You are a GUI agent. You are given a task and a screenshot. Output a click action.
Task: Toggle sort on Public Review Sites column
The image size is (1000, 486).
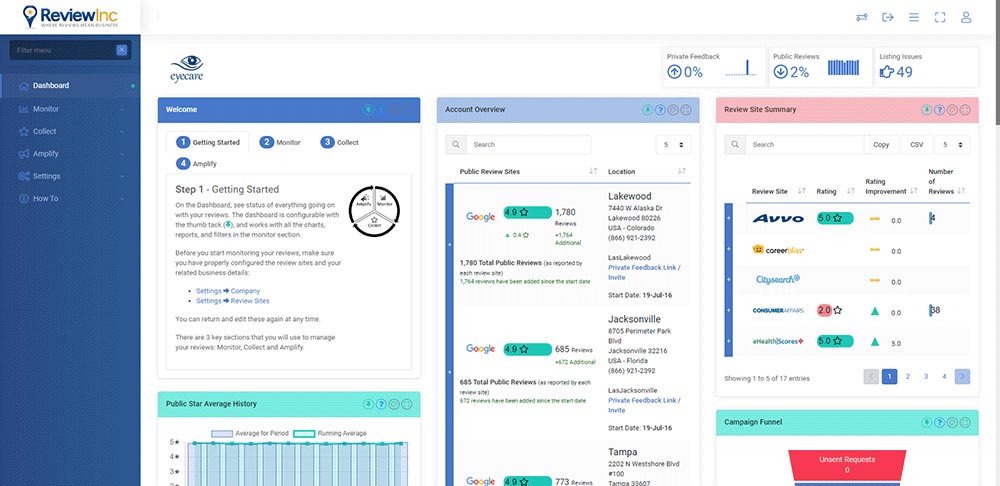tap(593, 171)
